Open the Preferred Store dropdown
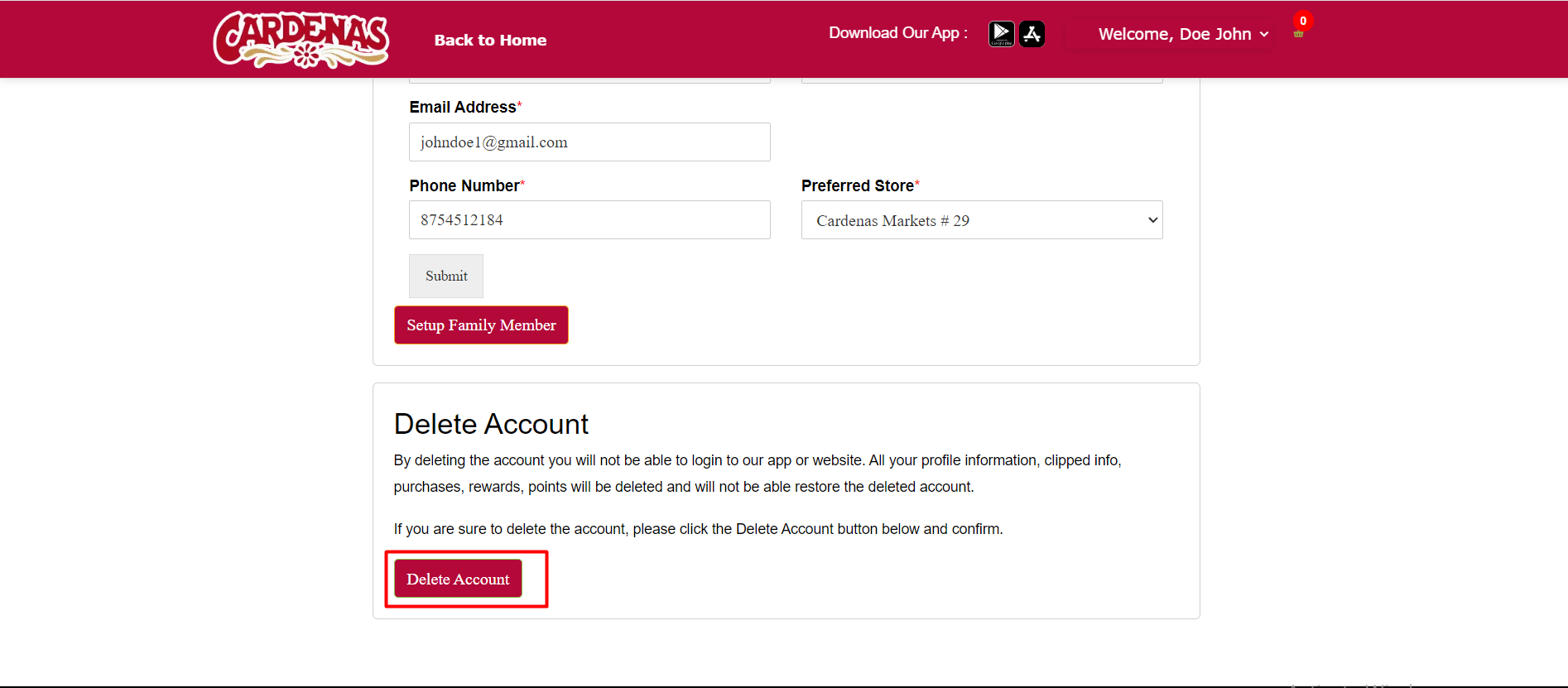This screenshot has height=688, width=1568. click(982, 220)
